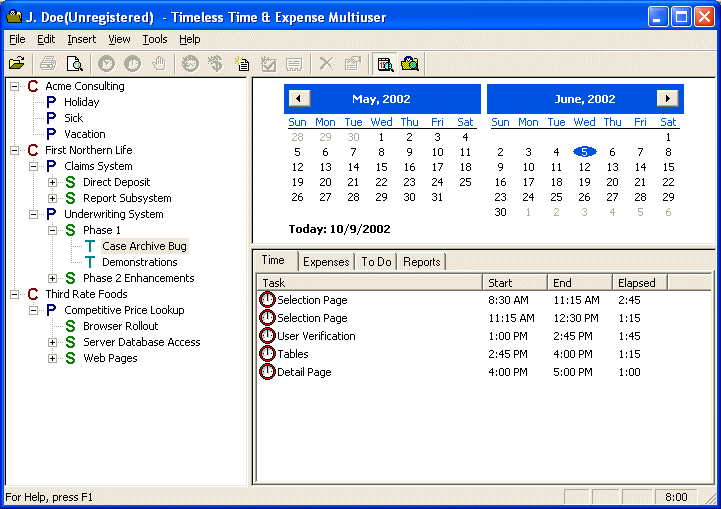This screenshot has width=721, height=509.
Task: Collapse the Phase 1 node
Action: (52, 230)
